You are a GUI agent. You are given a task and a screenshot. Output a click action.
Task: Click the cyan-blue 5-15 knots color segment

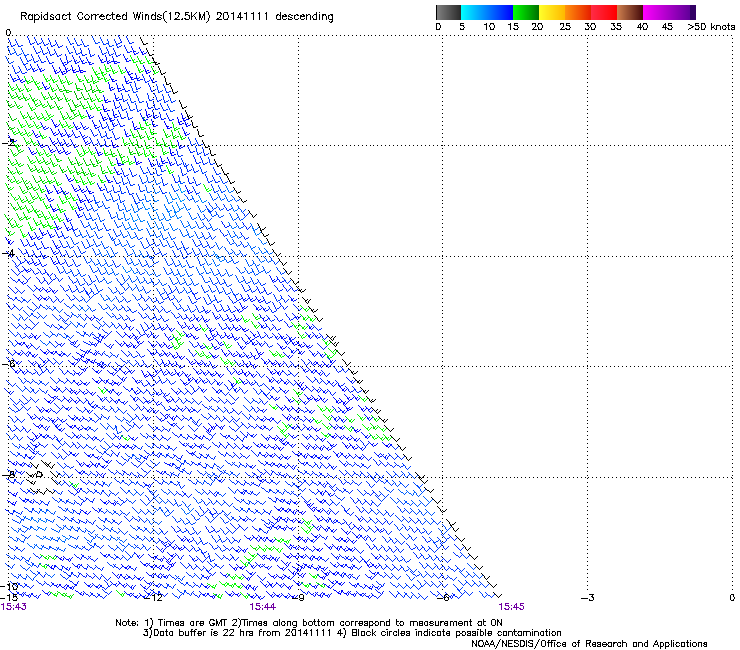click(487, 12)
